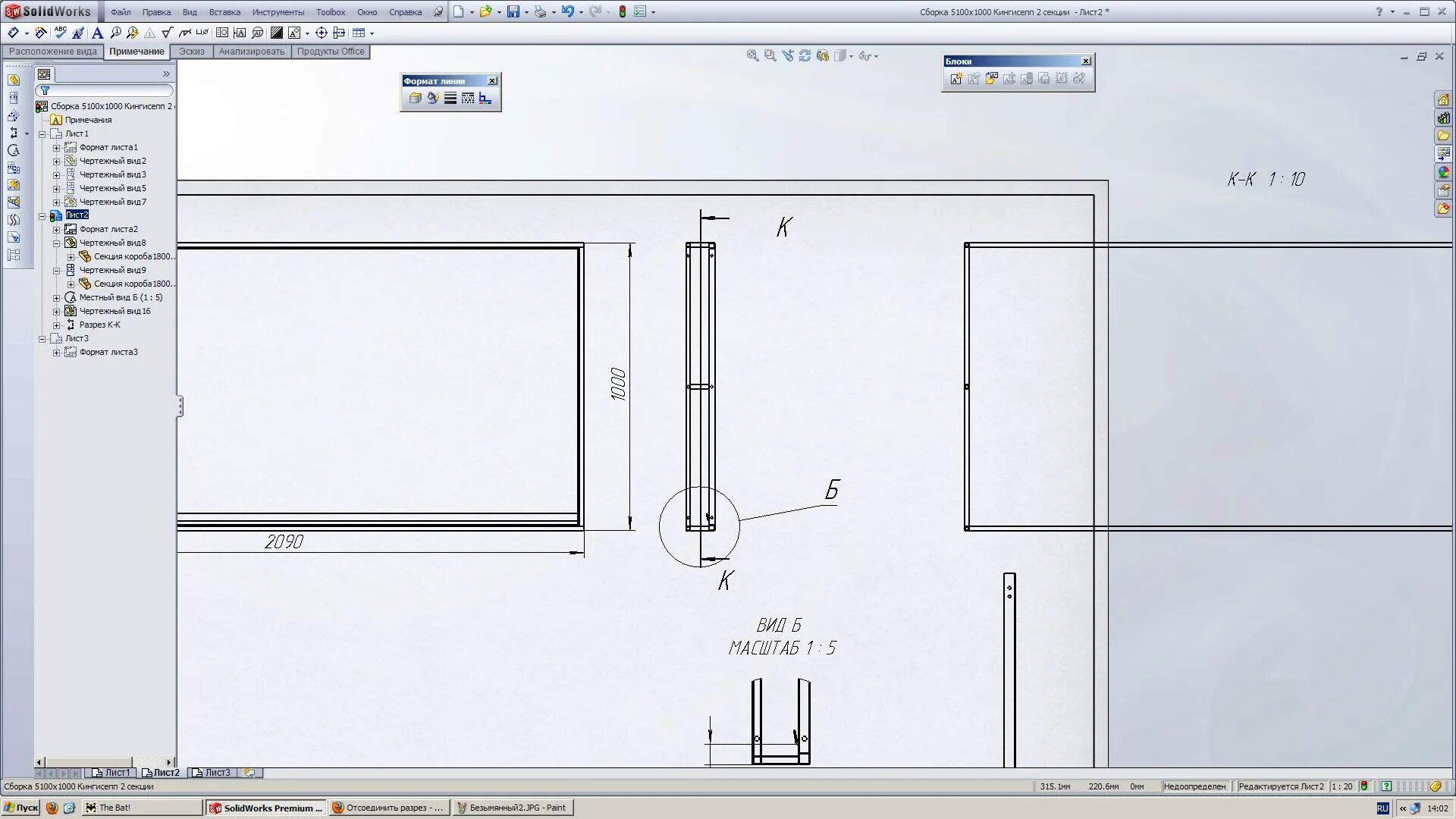Select Примечания in the feature tree
The image size is (1456, 819).
(x=88, y=120)
